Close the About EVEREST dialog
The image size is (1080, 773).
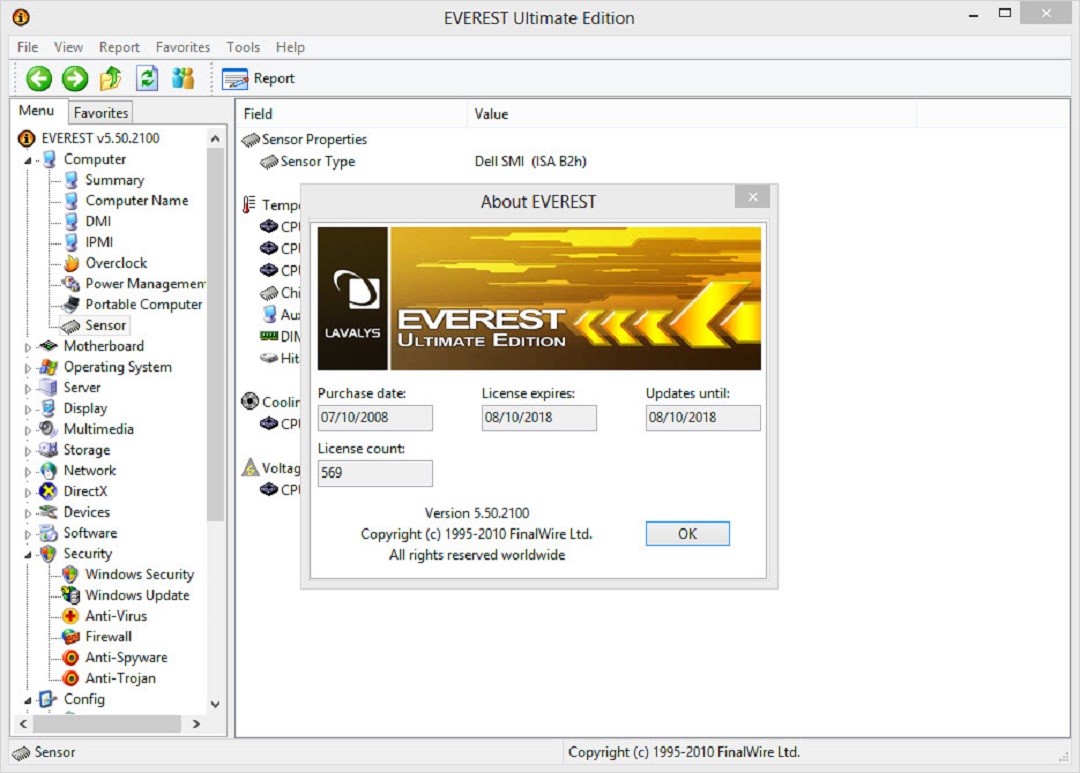[x=752, y=197]
